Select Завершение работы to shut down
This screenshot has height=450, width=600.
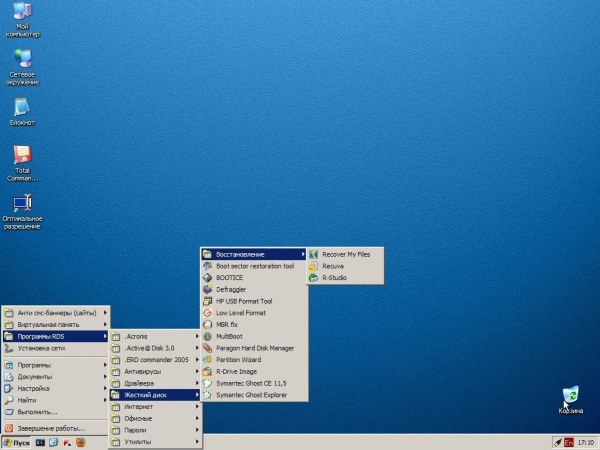click(49, 428)
